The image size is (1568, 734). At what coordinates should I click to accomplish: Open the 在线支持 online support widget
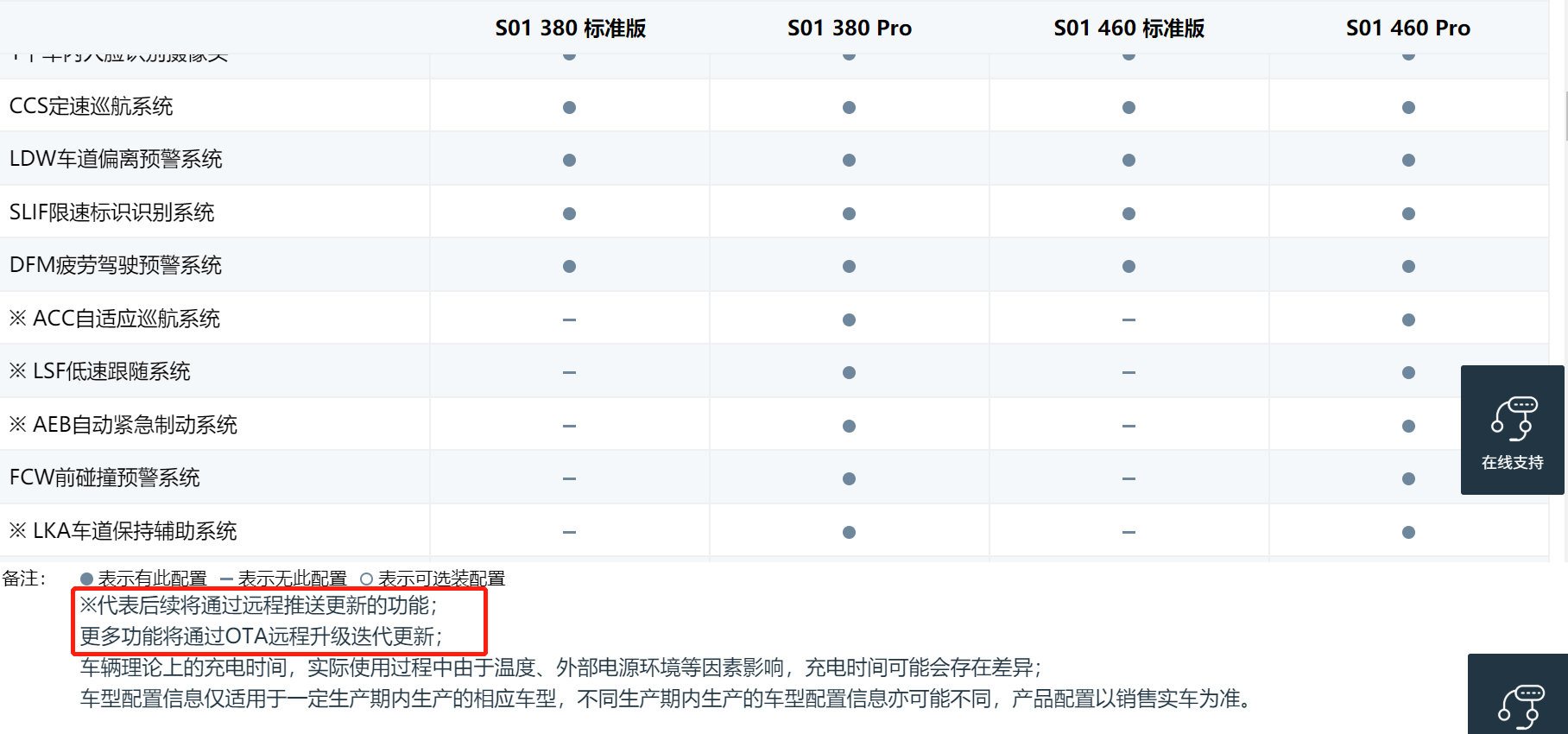pos(1512,429)
